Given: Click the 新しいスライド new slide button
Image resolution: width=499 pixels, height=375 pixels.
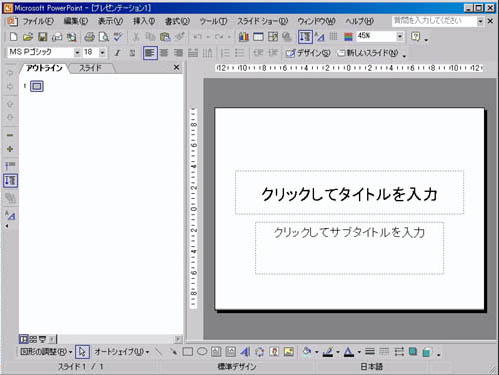Looking at the screenshot, I should 368,53.
